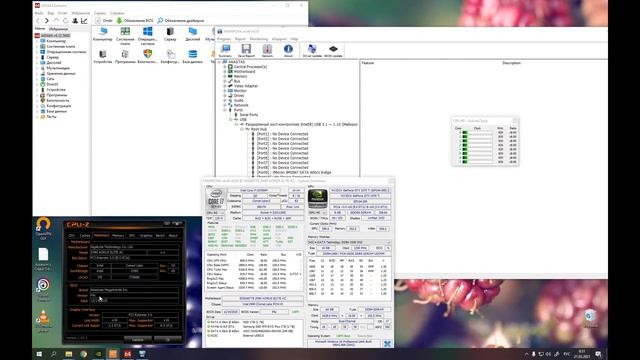
Task: Click Обновления драйверов in AIDA64 toolbar
Action: 181,20
